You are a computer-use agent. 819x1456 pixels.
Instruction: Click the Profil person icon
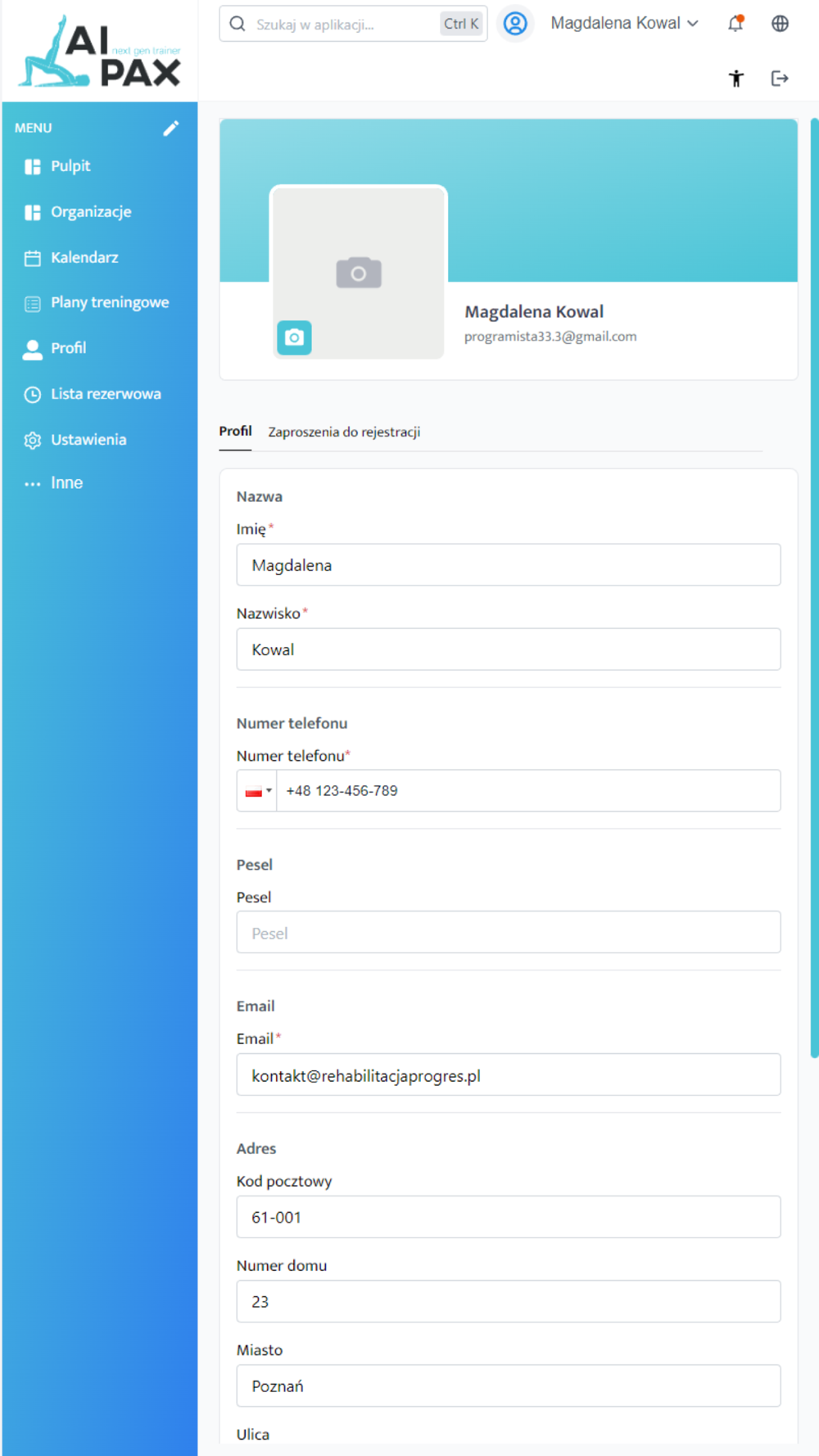click(33, 349)
